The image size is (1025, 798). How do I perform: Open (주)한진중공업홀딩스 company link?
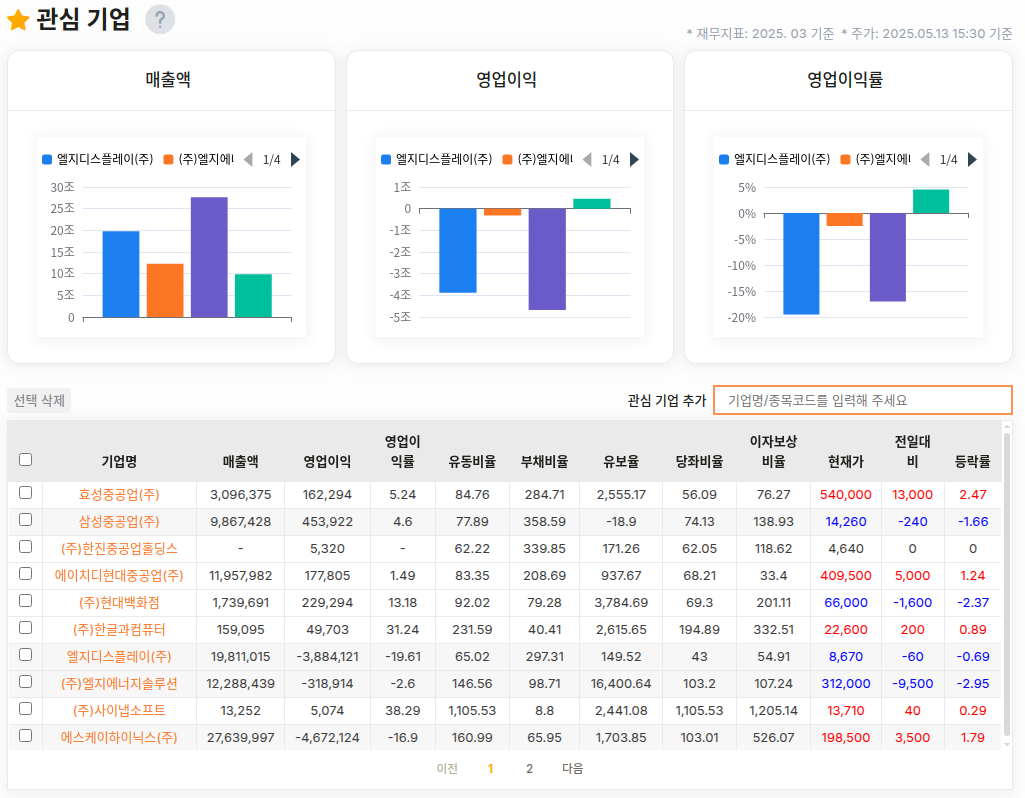[119, 548]
